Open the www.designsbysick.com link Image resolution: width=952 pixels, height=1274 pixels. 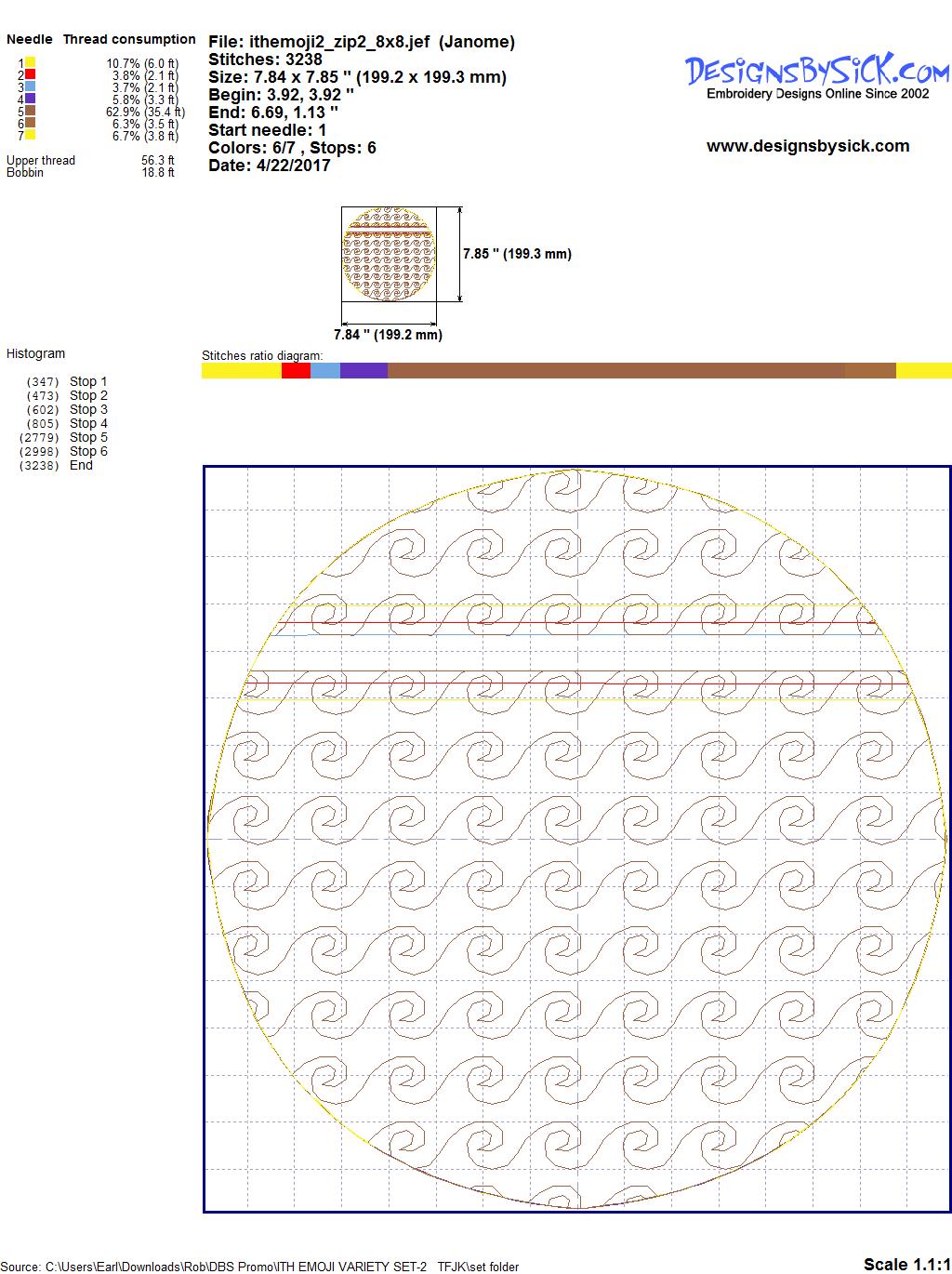click(807, 146)
